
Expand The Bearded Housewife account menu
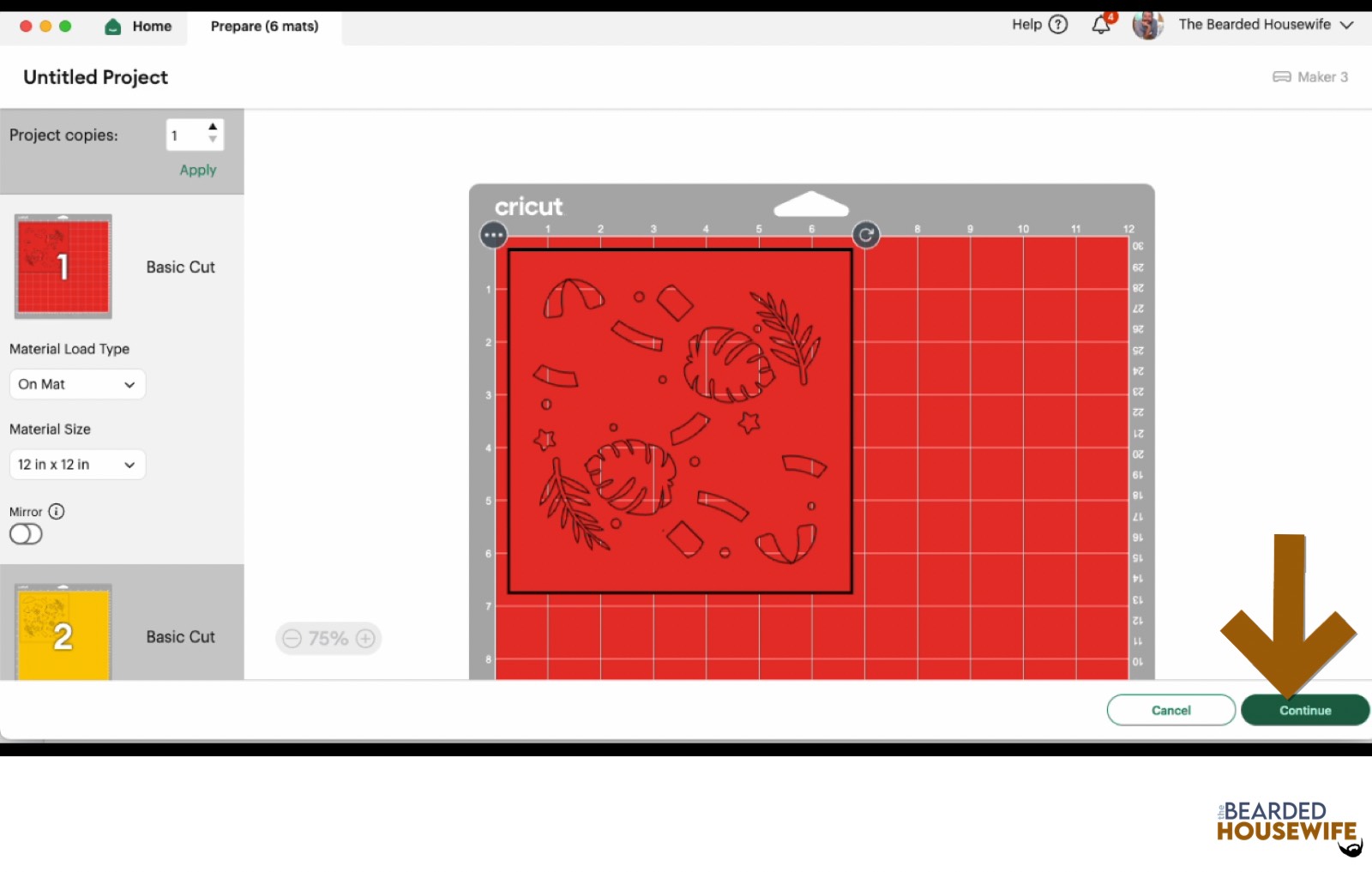1266,25
